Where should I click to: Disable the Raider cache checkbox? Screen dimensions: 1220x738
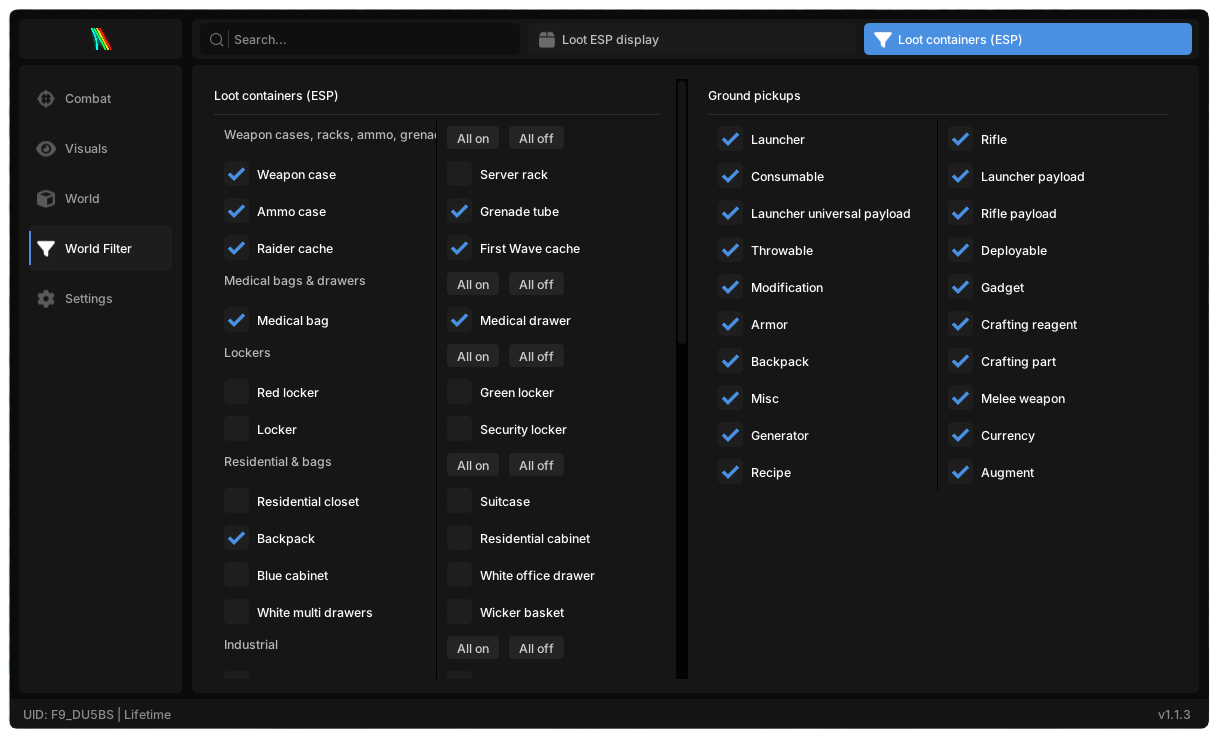(237, 248)
